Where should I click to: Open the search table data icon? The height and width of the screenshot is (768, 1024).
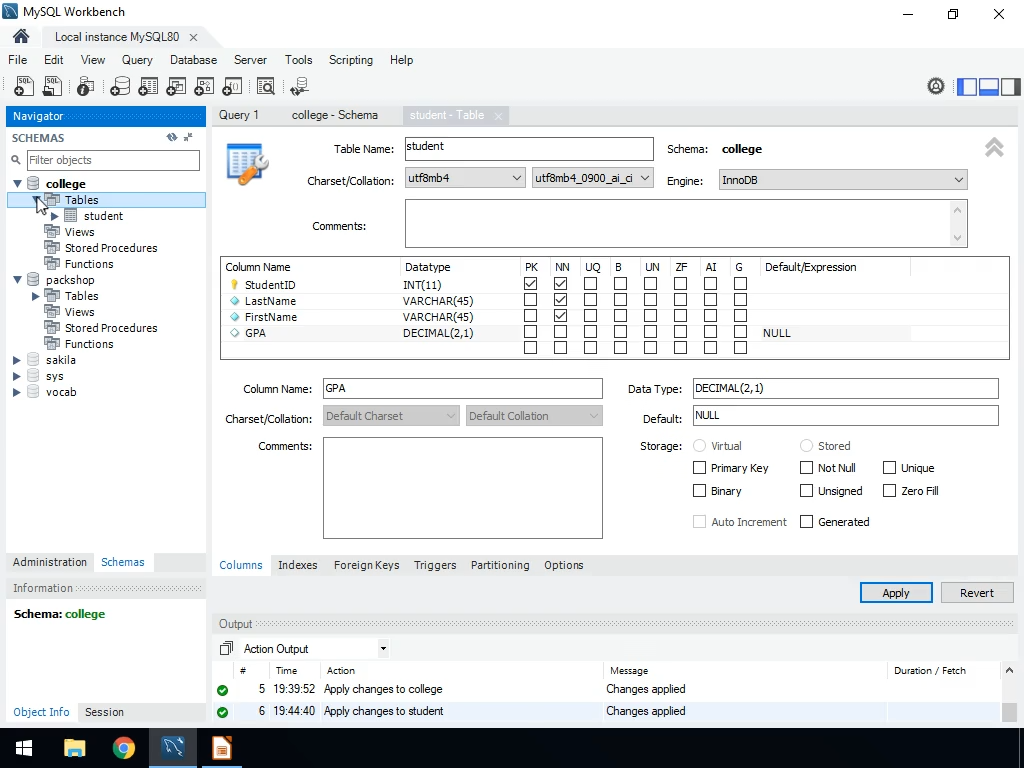265,87
